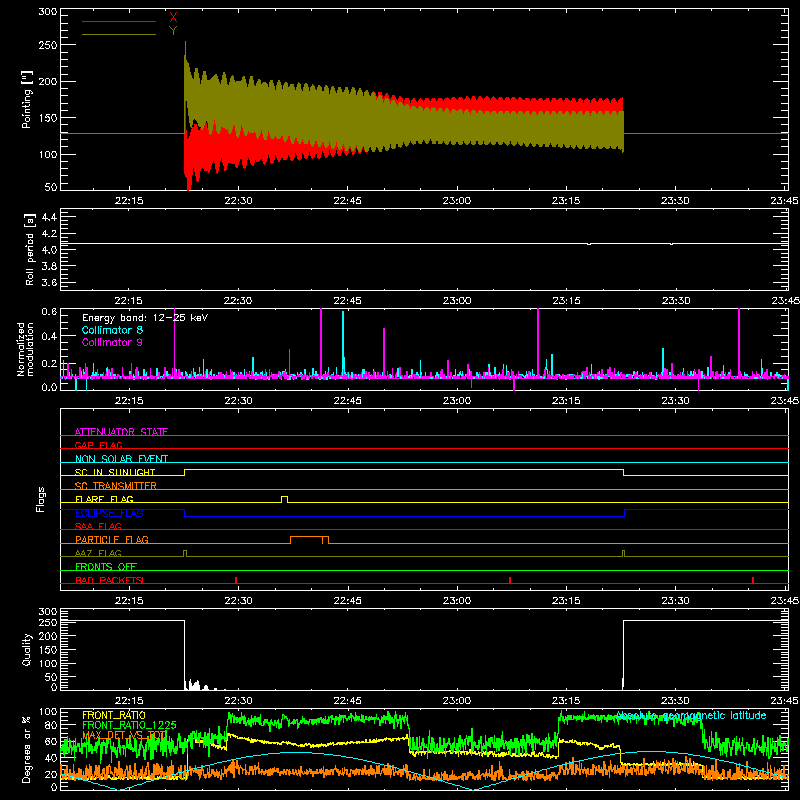Viewport: 800px width, 800px height.
Task: Click the SC_IN_SUNLIGHT flag label
Action: (x=115, y=472)
